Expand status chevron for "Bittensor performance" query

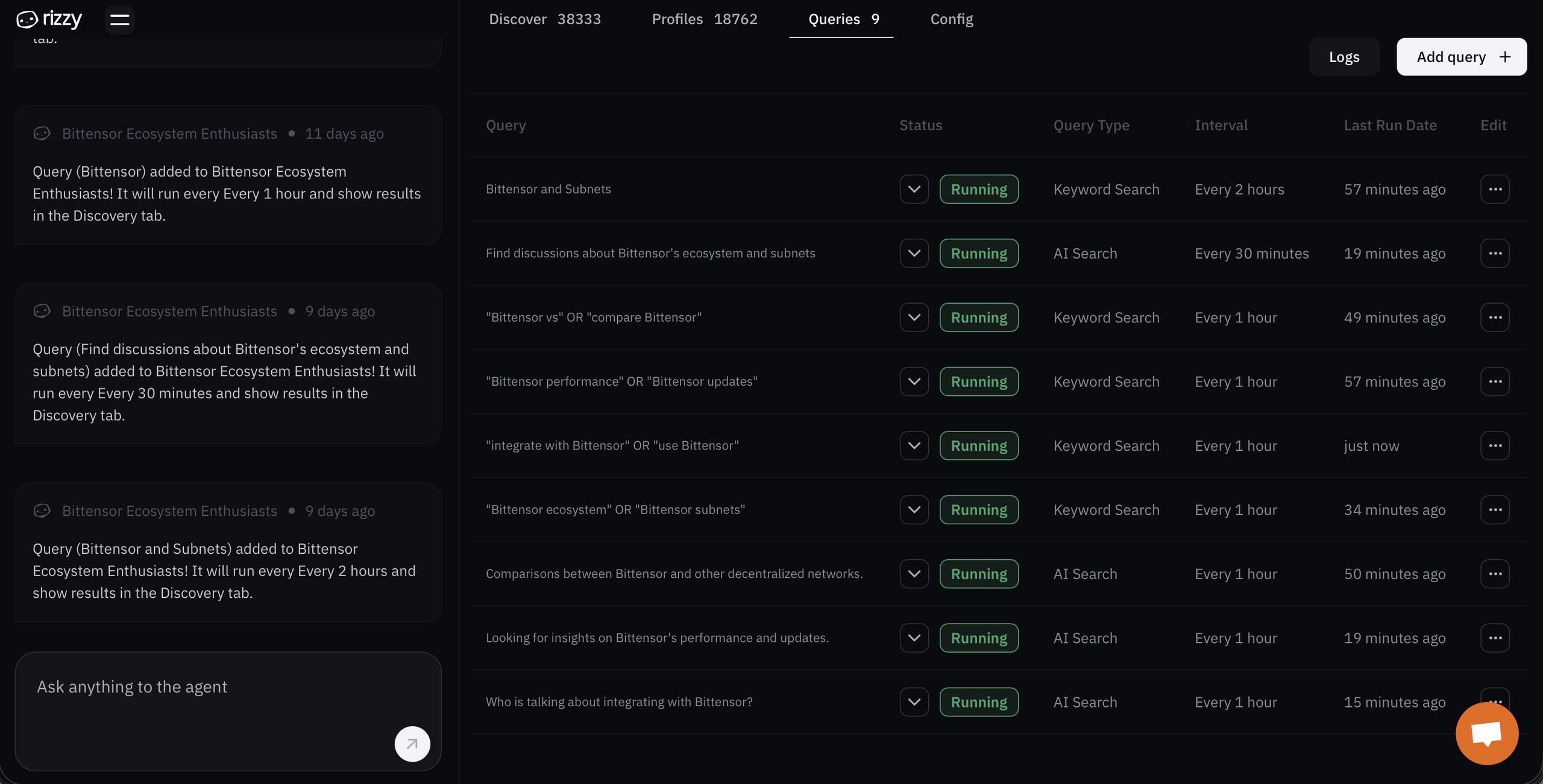pos(914,381)
